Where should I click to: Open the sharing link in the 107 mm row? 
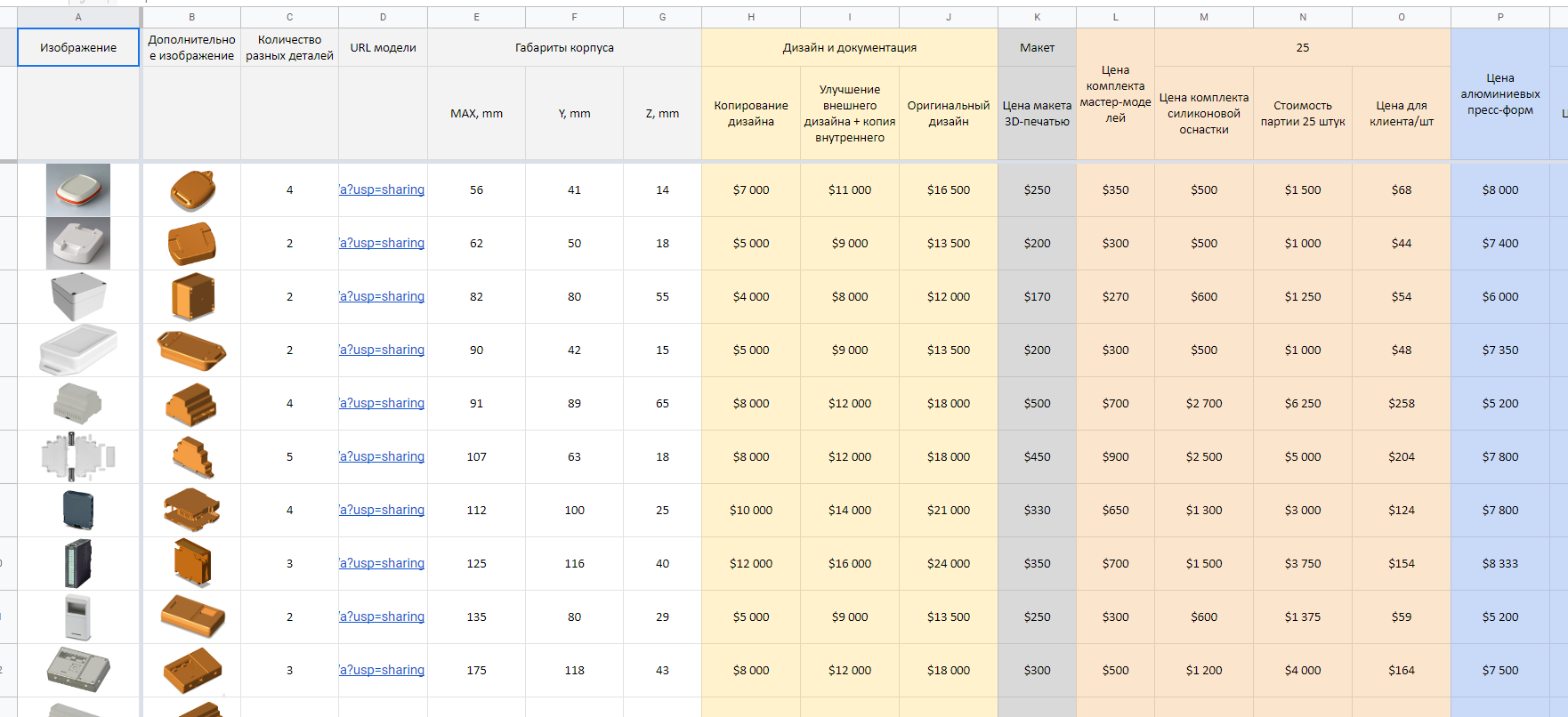(x=382, y=456)
